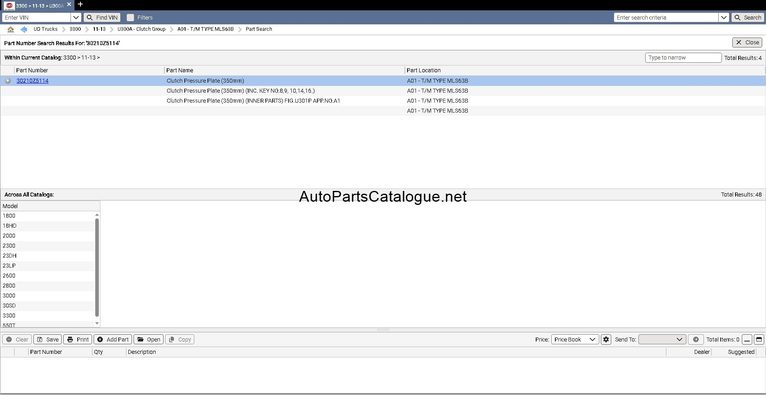Select the 'Clutch Pressure Plate (350mm)' first row
Viewport: 766px width, 395px height.
point(383,81)
